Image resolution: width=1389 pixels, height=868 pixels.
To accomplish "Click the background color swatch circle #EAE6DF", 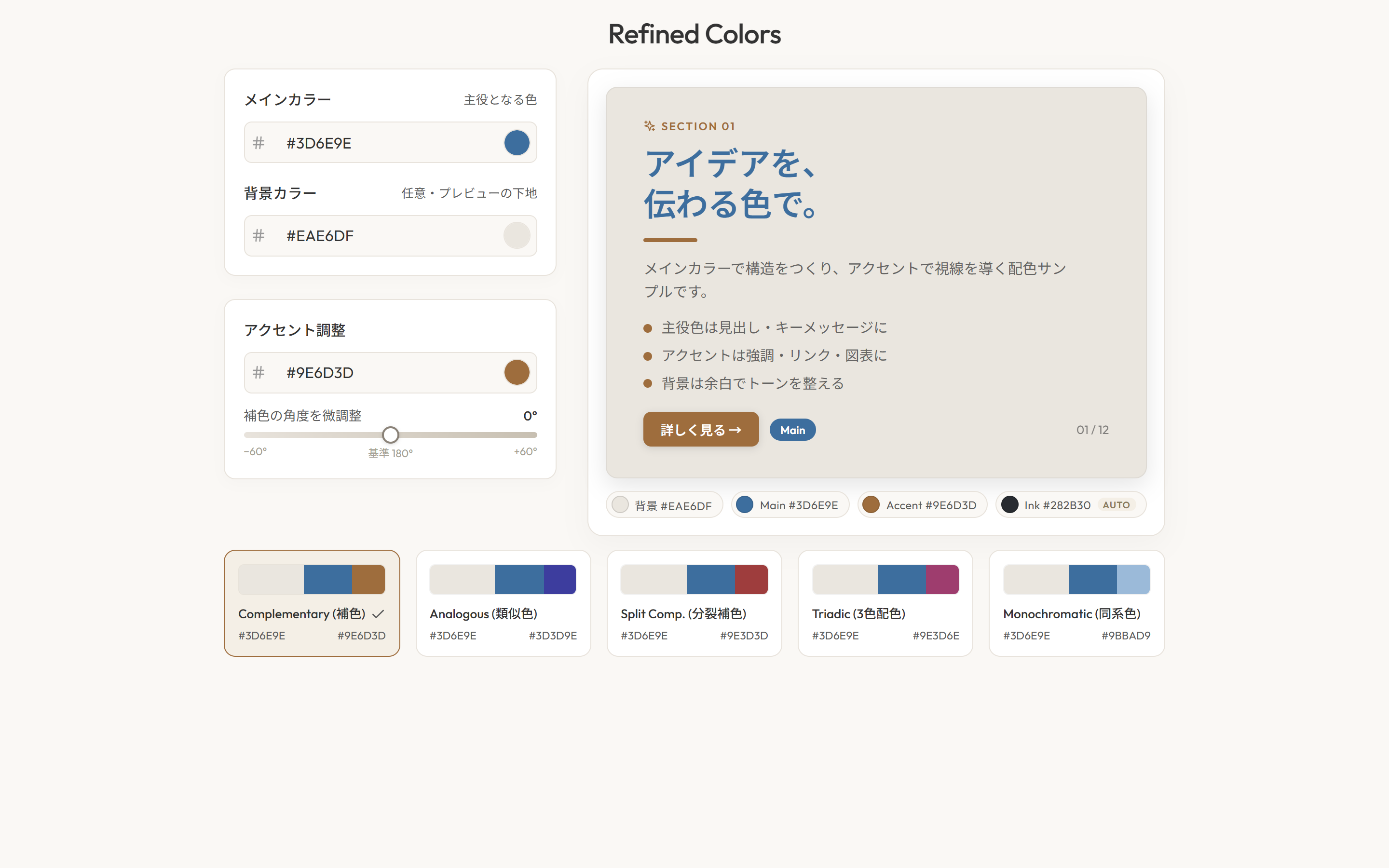I will pyautogui.click(x=517, y=235).
